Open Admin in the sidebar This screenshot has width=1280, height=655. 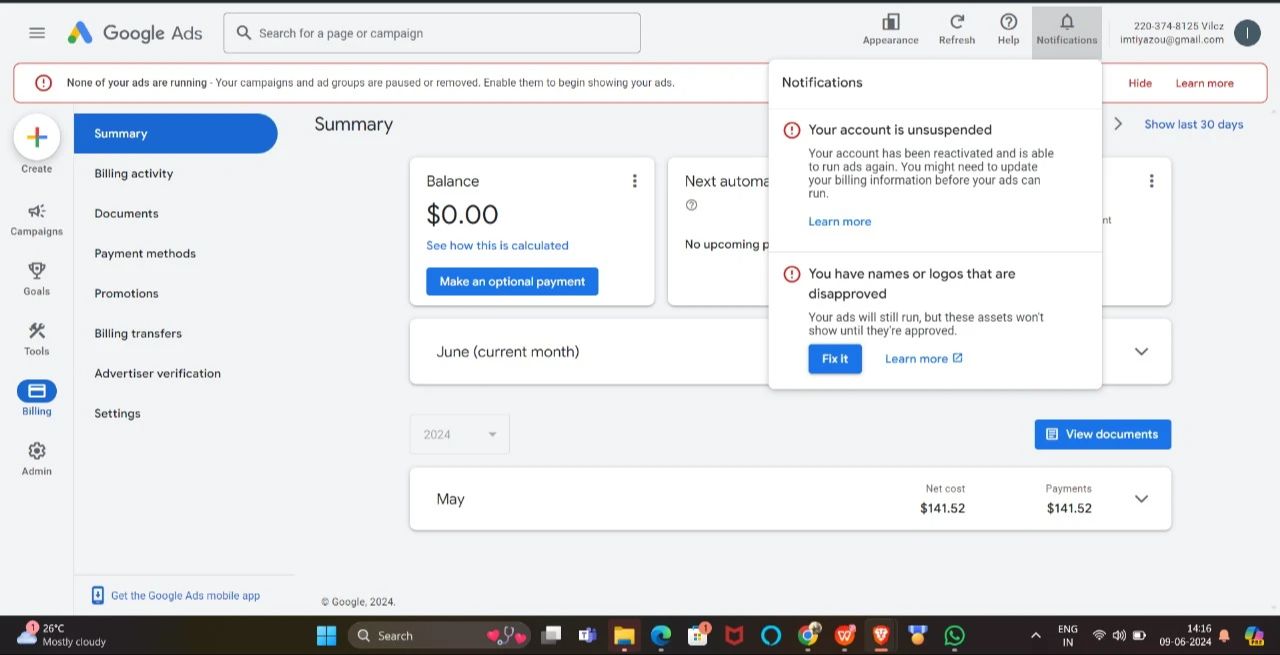37,459
